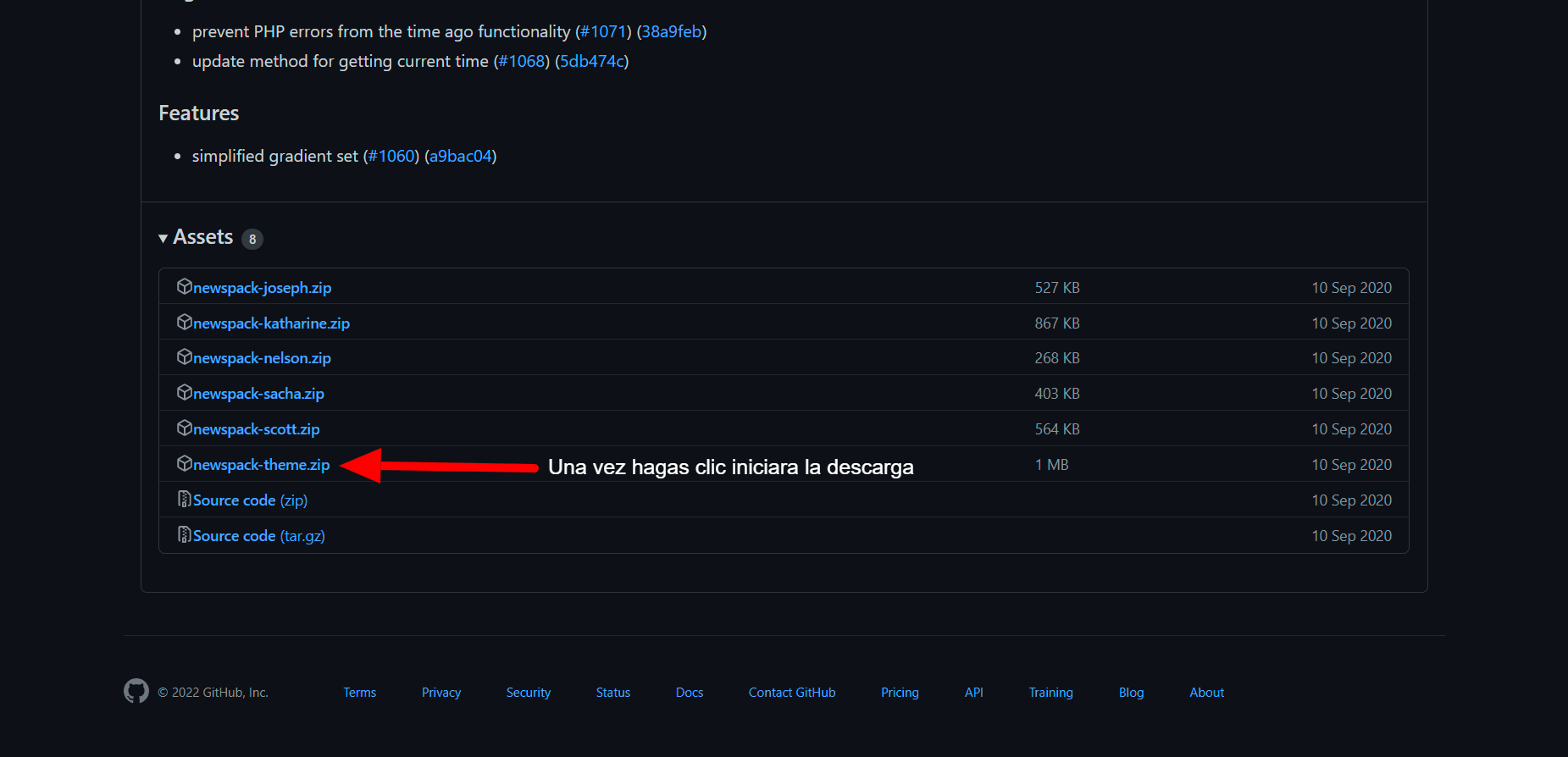Click package icon beside newspack-nelson.zip

point(185,356)
